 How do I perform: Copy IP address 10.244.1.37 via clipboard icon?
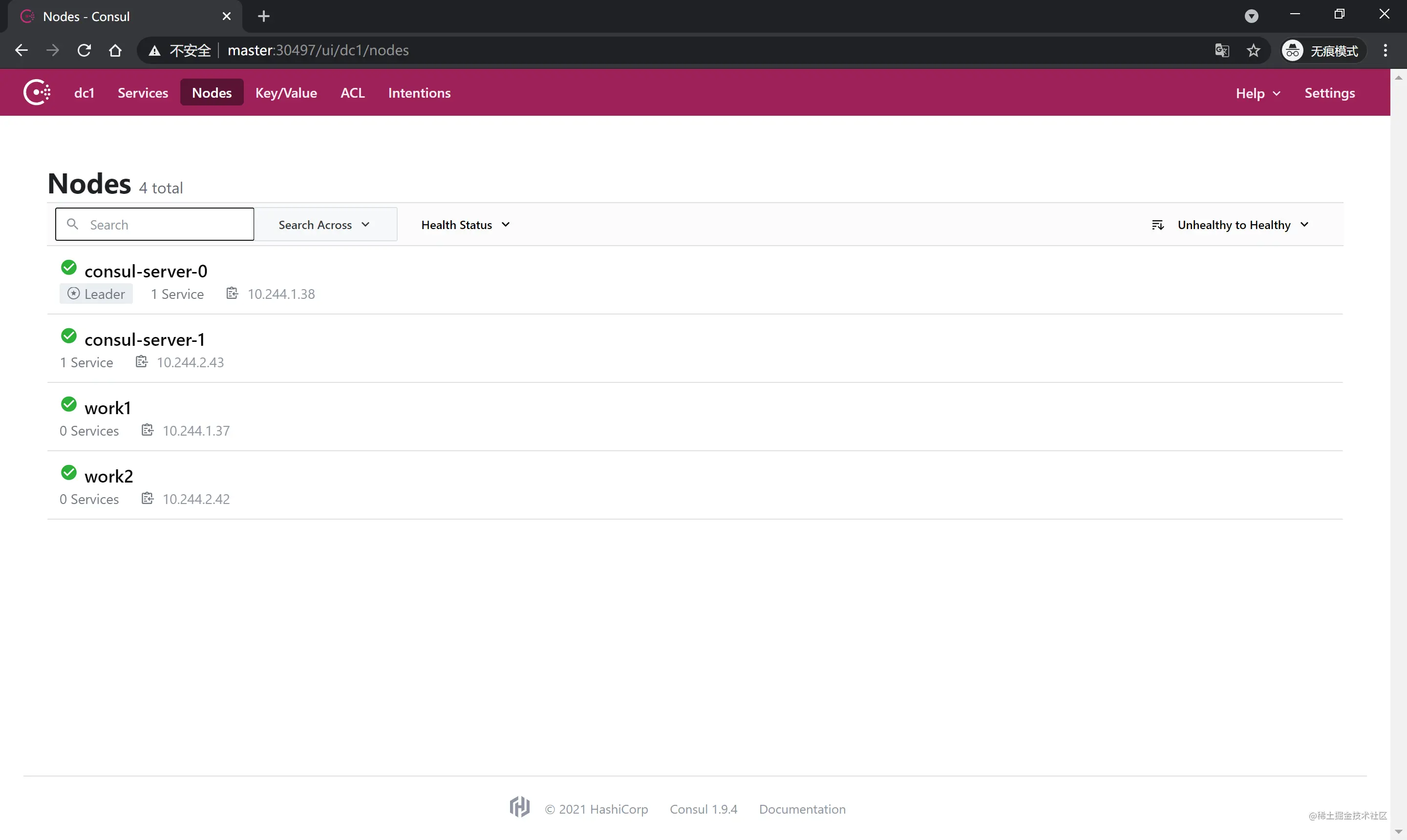coord(147,430)
